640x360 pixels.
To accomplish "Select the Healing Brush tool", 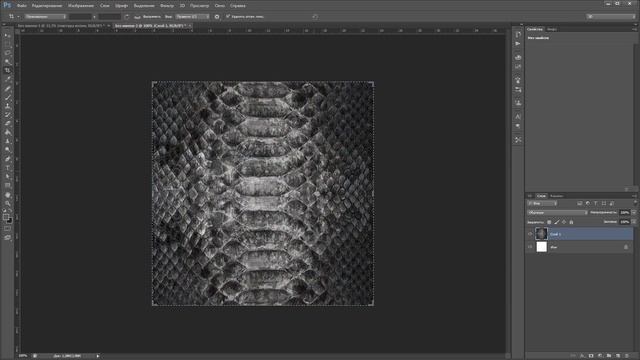I will pos(7,88).
